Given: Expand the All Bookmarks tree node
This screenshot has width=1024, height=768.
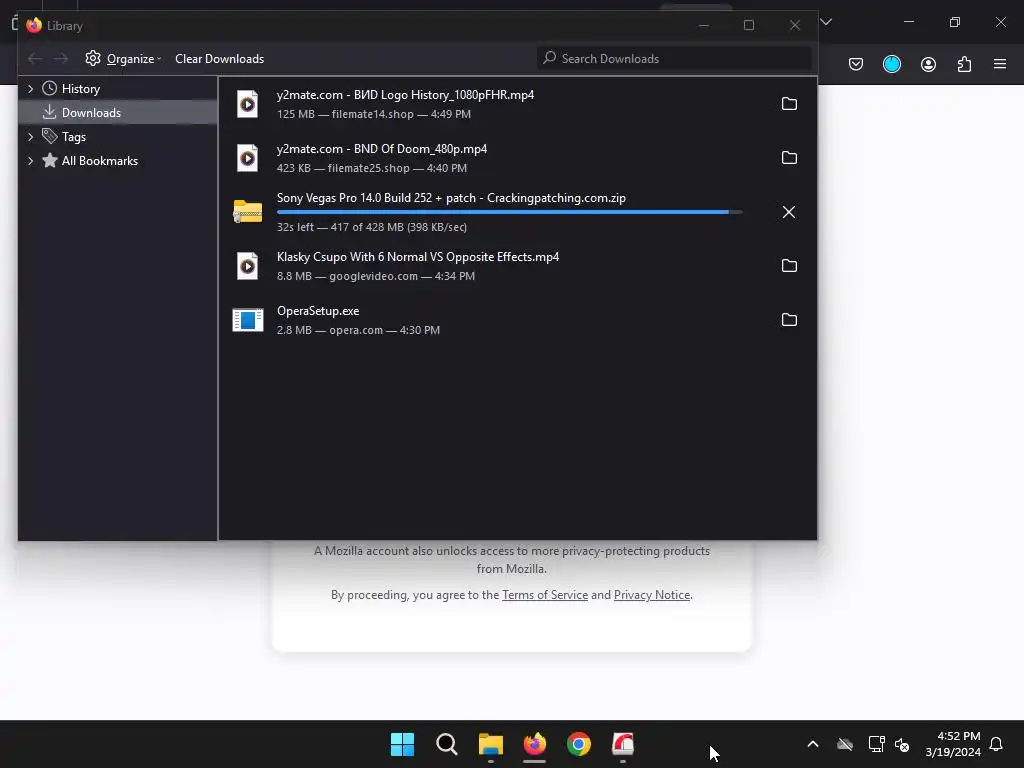Looking at the screenshot, I should [30, 161].
